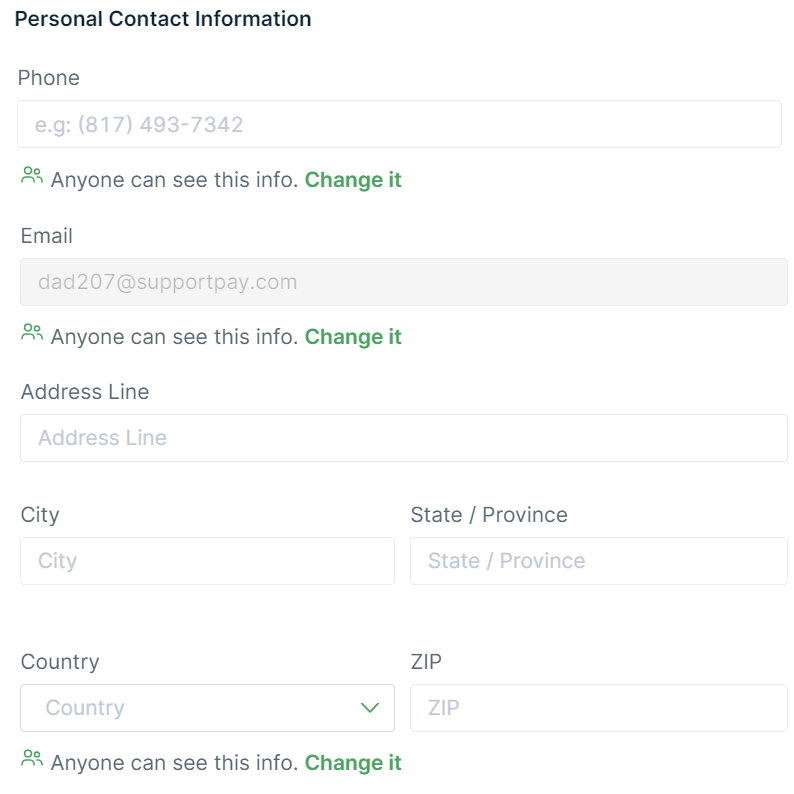This screenshot has width=794, height=794.
Task: Focus the Phone number input field
Action: coord(399,125)
